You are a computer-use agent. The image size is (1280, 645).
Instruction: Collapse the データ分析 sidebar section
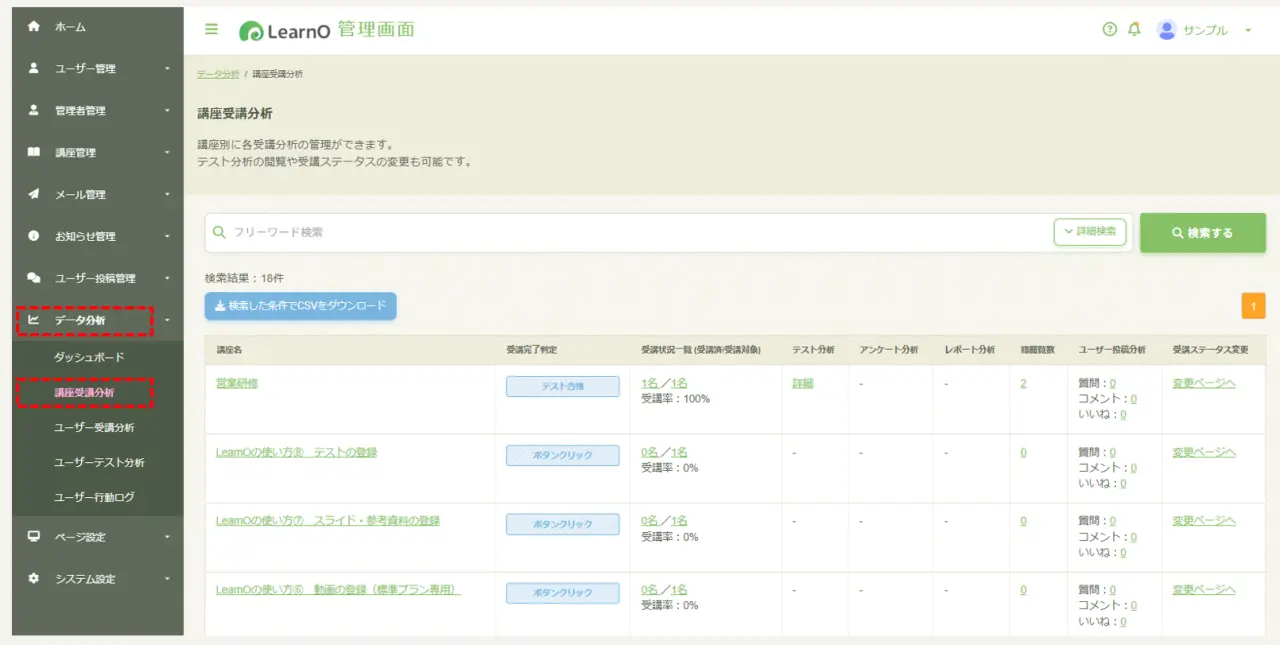pos(85,321)
